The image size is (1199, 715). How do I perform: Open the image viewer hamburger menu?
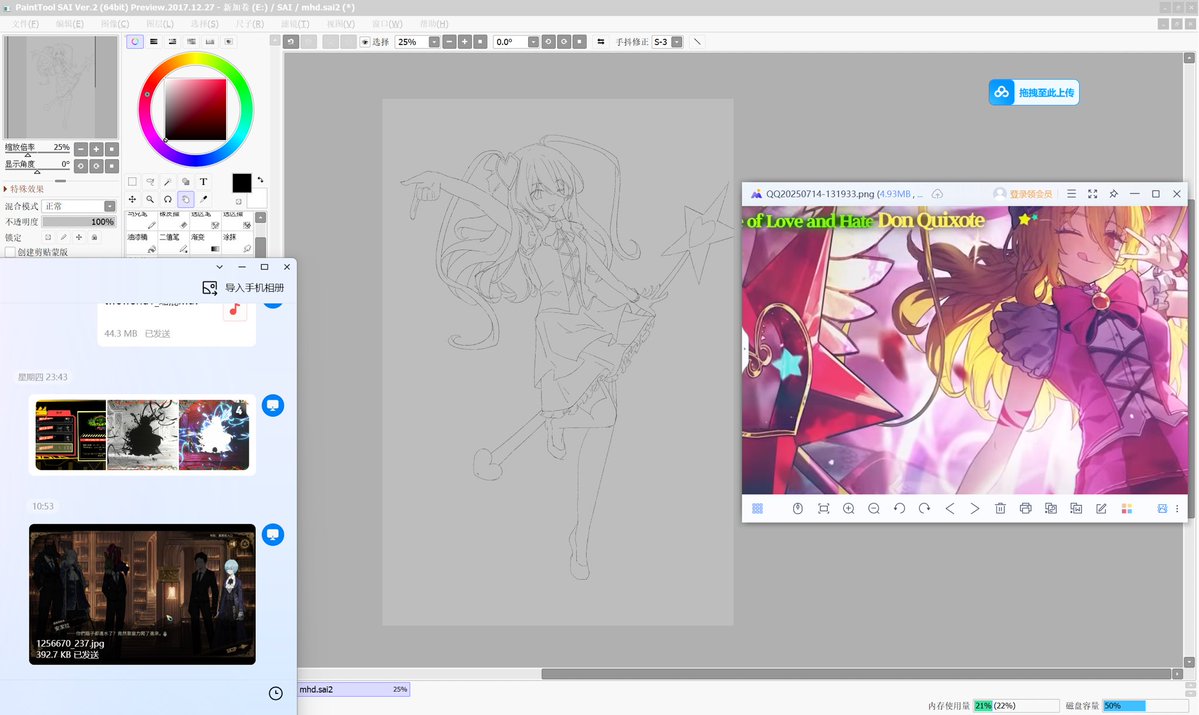click(x=1071, y=194)
